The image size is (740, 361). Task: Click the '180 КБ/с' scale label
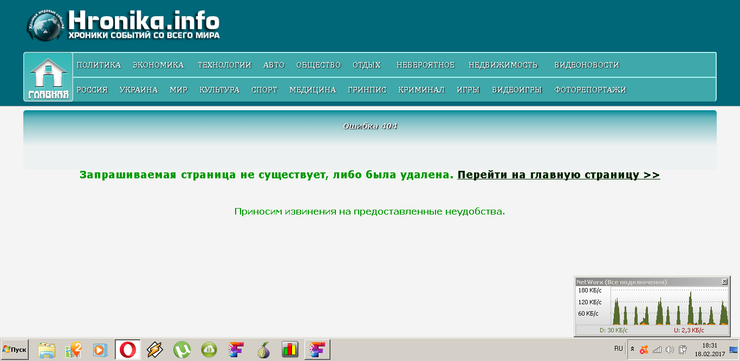(x=589, y=290)
